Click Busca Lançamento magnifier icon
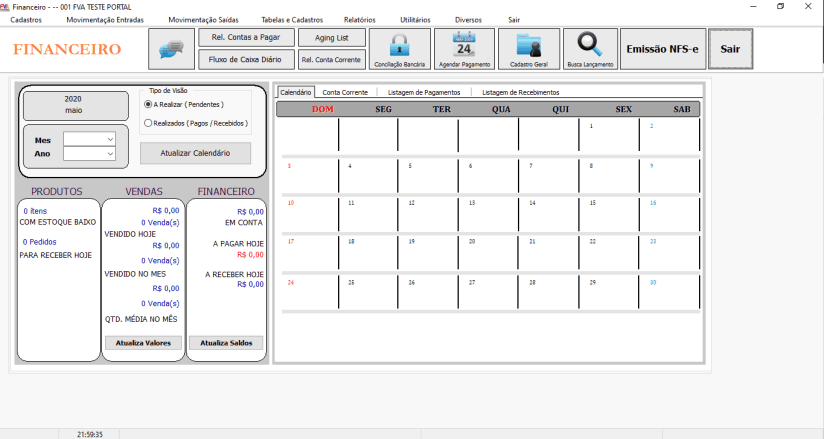824x439 pixels. click(590, 46)
